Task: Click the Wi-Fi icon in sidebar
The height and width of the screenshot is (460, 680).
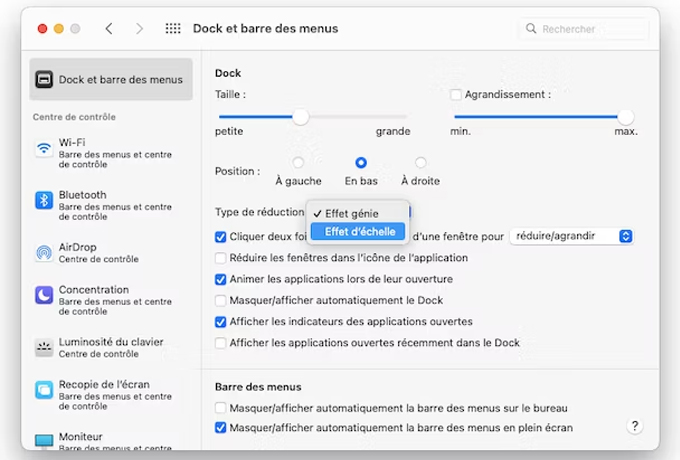Action: tap(44, 149)
